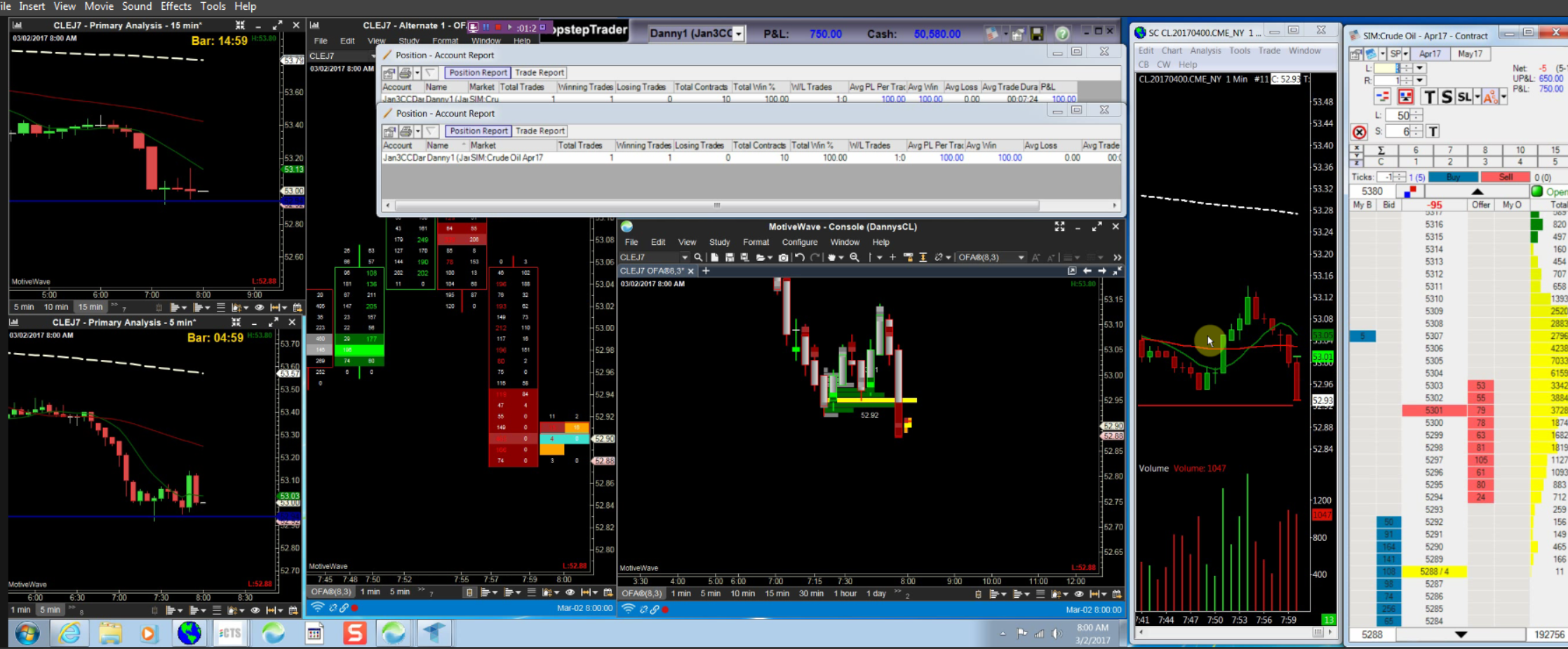This screenshot has width=1568, height=649.
Task: Open help question icon in TopstepTrader bar
Action: click(x=1062, y=34)
